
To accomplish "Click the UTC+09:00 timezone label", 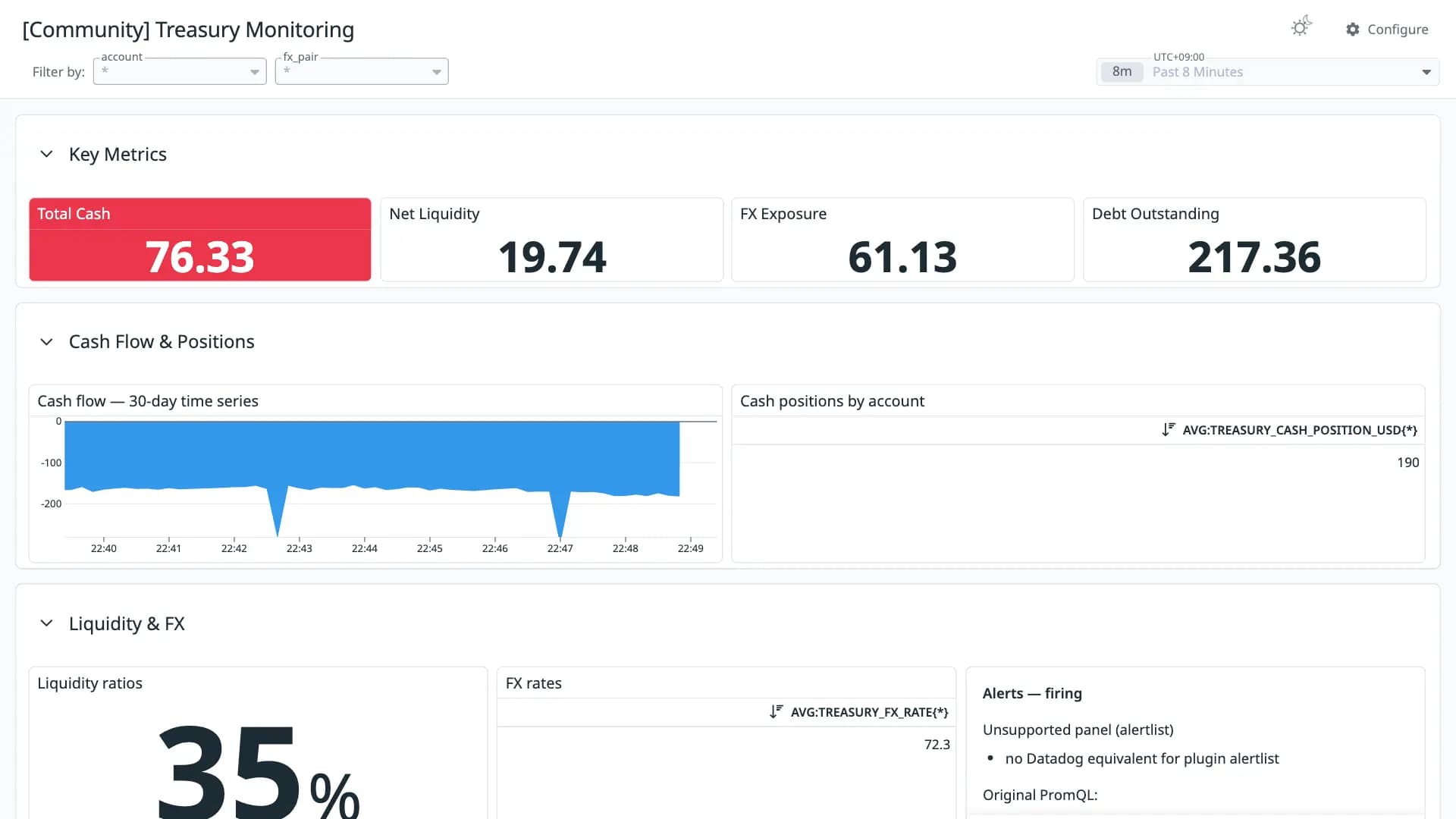I will pyautogui.click(x=1178, y=57).
